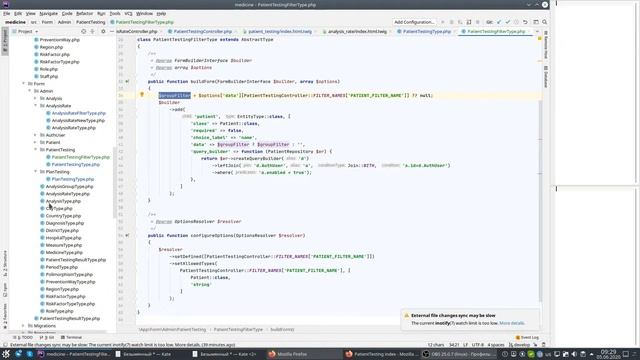Click the develop git branch widget
Image resolution: width=640 pixels, height=360 pixels.
519,345
